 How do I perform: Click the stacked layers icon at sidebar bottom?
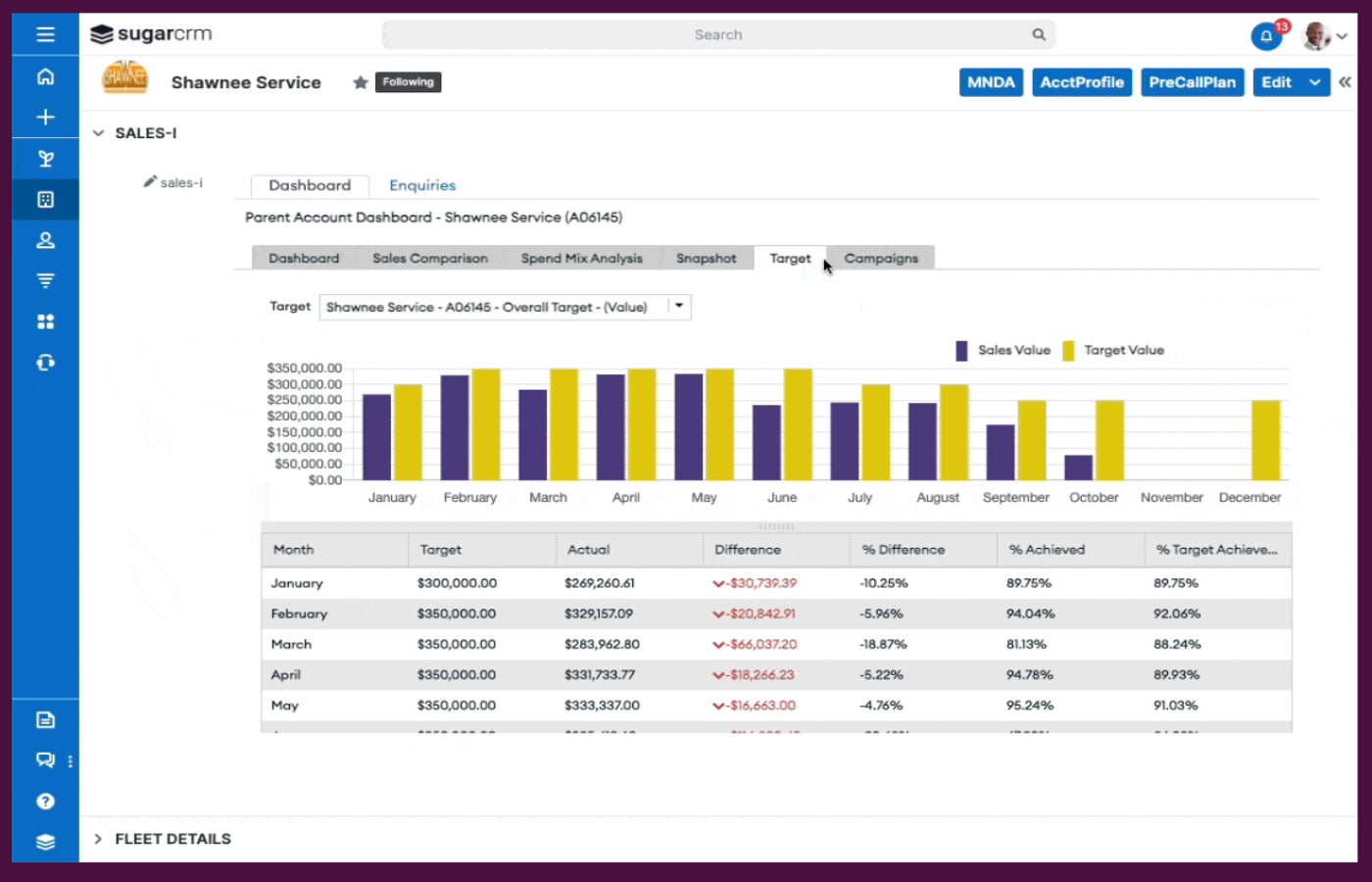tap(45, 842)
